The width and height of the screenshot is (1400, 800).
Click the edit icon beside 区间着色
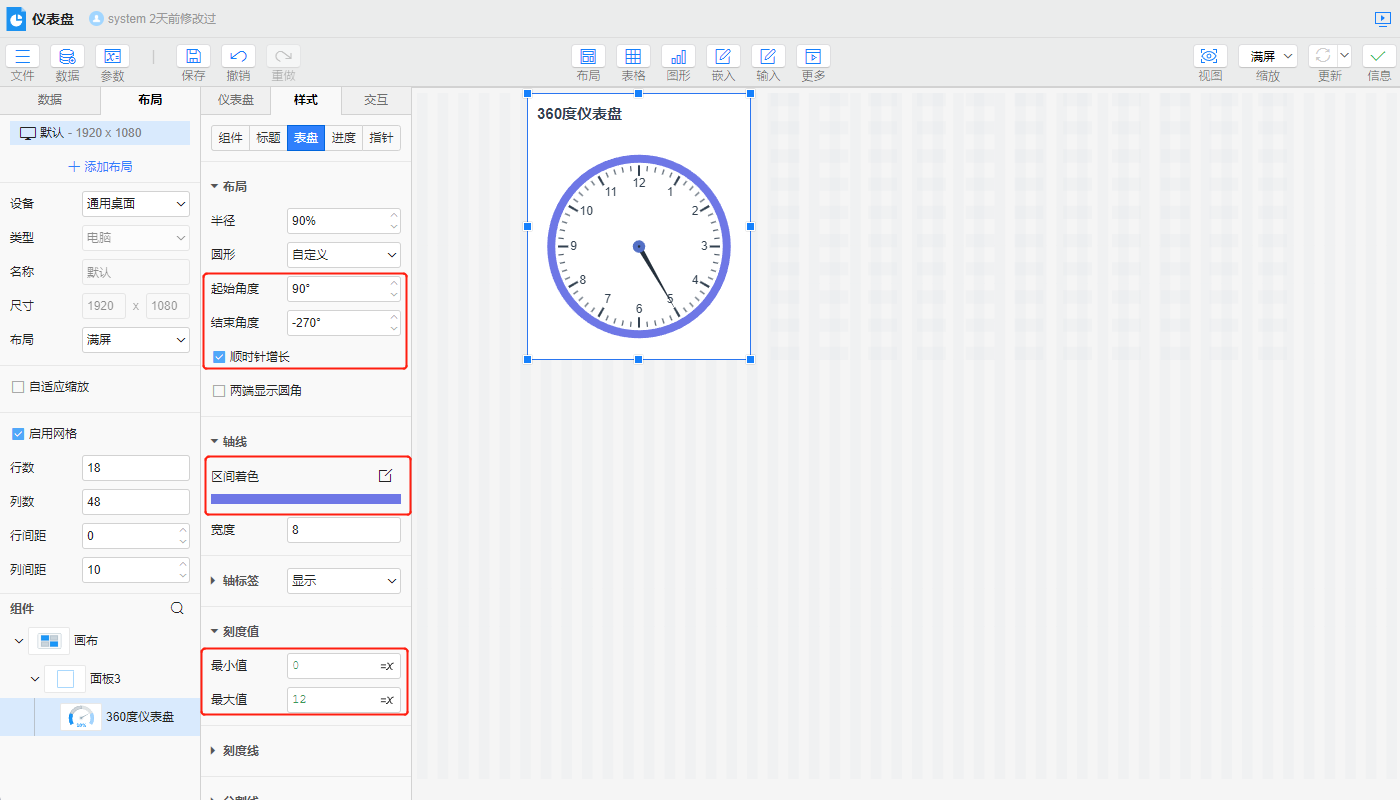[x=385, y=476]
